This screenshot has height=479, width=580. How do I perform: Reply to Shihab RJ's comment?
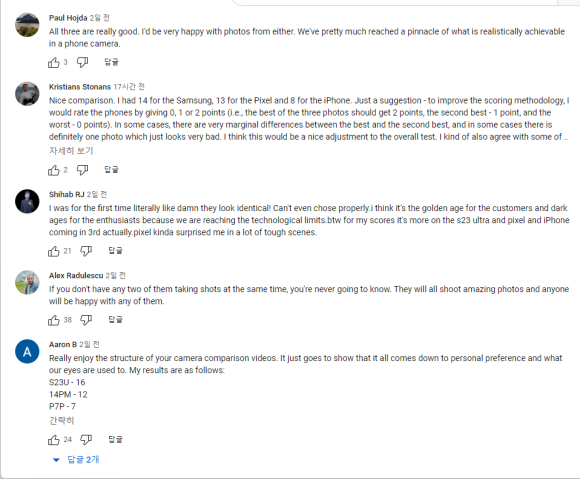(115, 251)
